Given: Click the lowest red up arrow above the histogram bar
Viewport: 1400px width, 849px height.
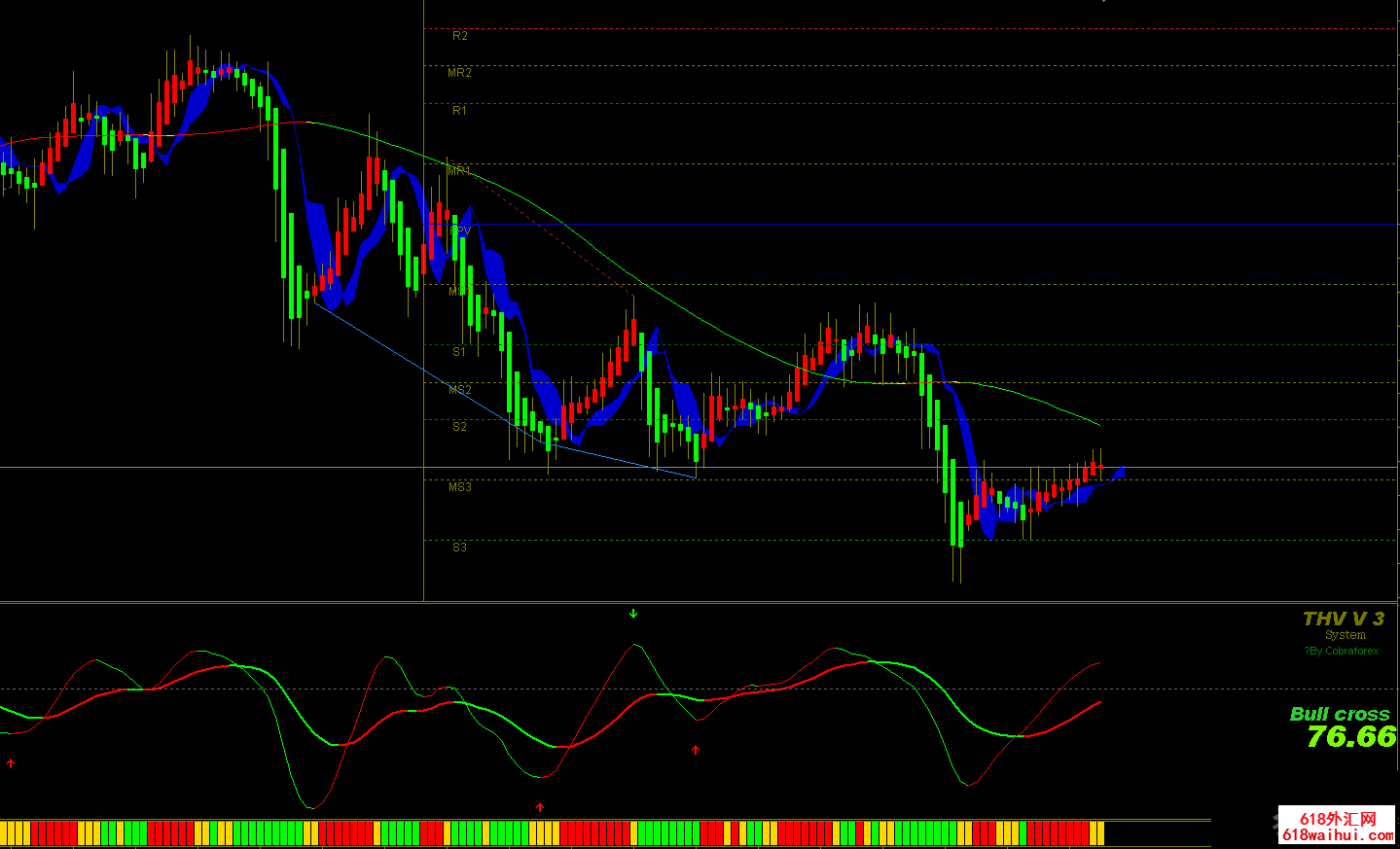Looking at the screenshot, I should point(540,807).
